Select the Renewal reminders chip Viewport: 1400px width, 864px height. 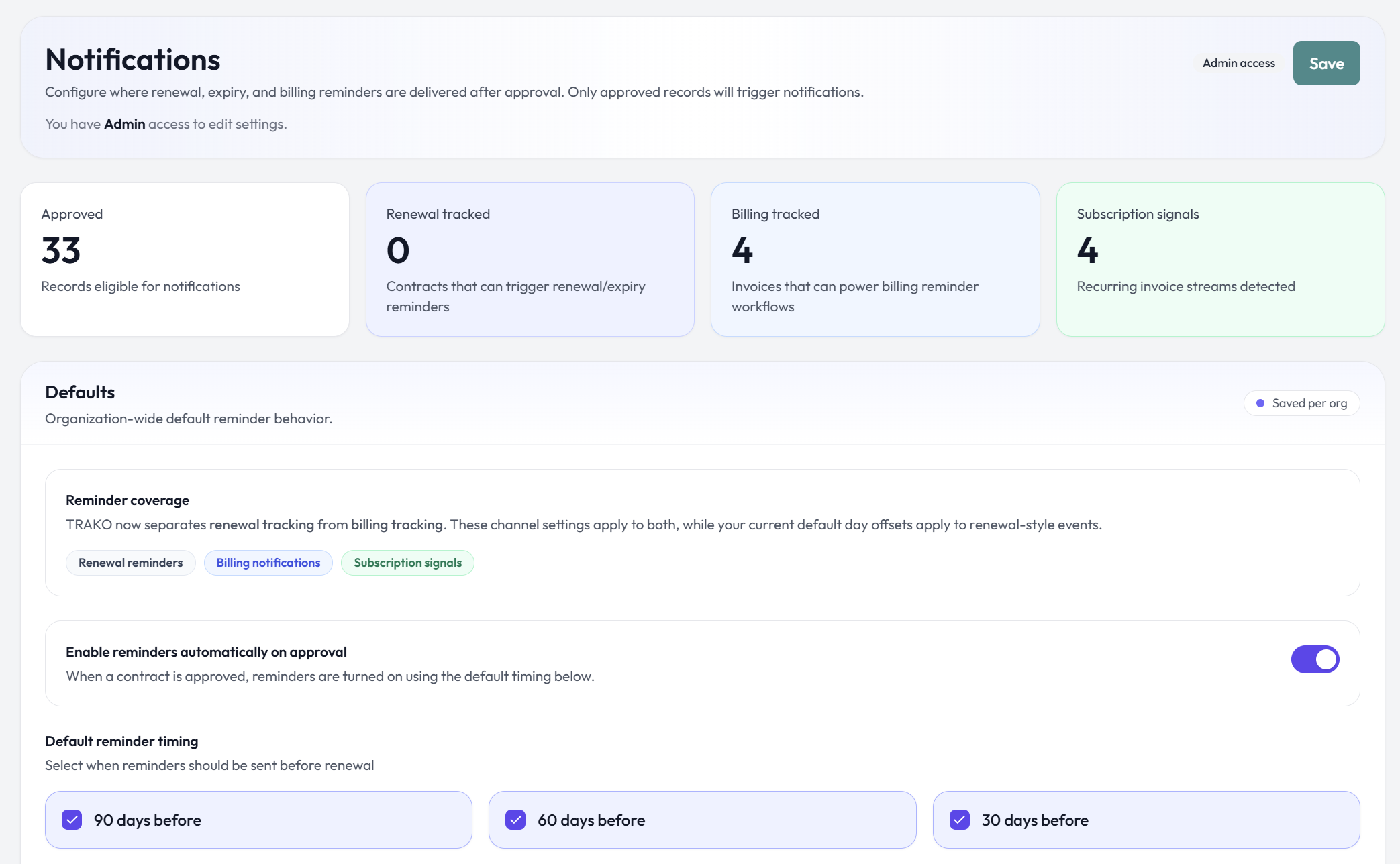point(130,563)
